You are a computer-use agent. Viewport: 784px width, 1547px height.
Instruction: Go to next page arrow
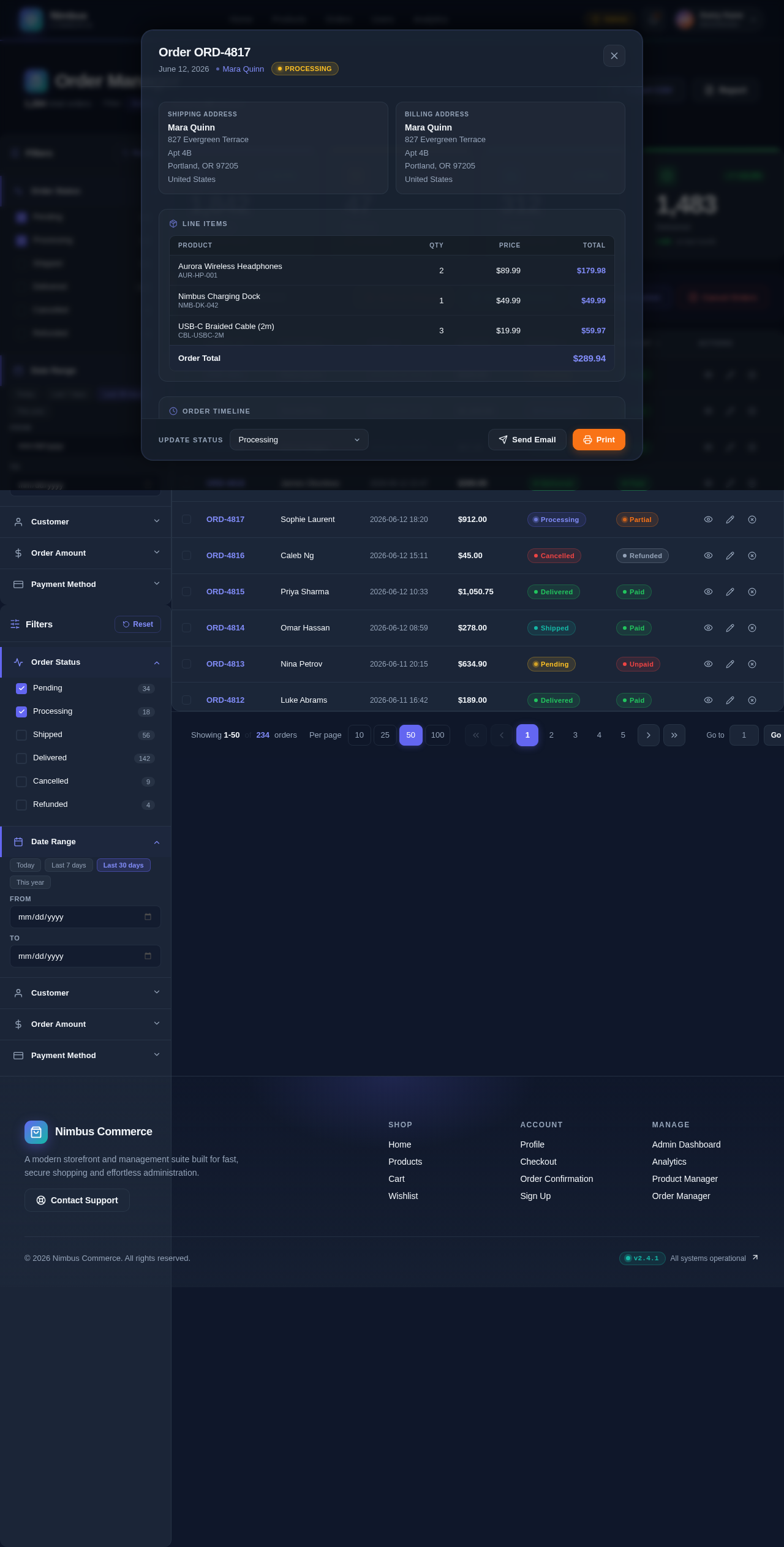tap(649, 735)
